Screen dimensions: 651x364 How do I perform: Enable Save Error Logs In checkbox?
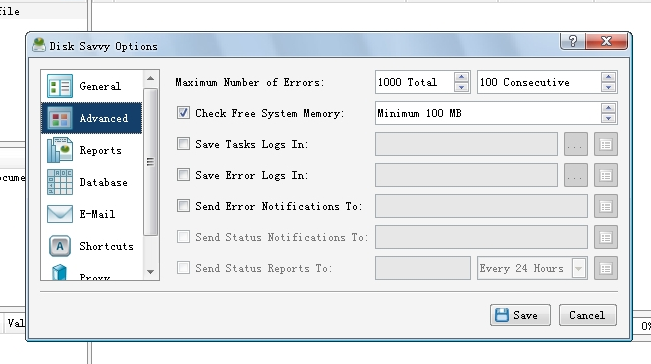coord(183,174)
